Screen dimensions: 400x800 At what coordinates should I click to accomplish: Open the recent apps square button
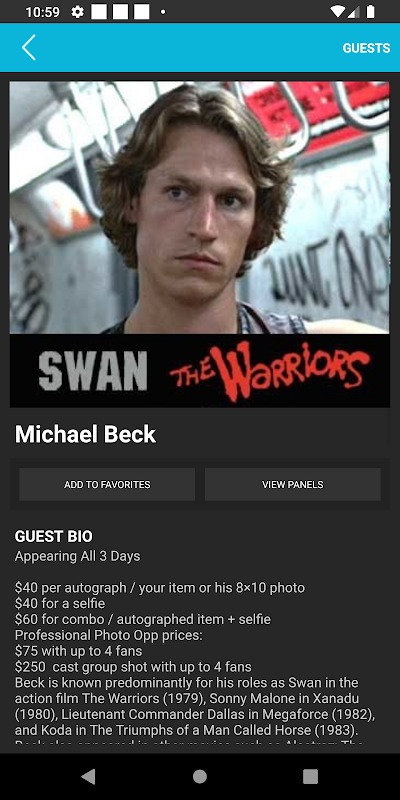pos(311,777)
